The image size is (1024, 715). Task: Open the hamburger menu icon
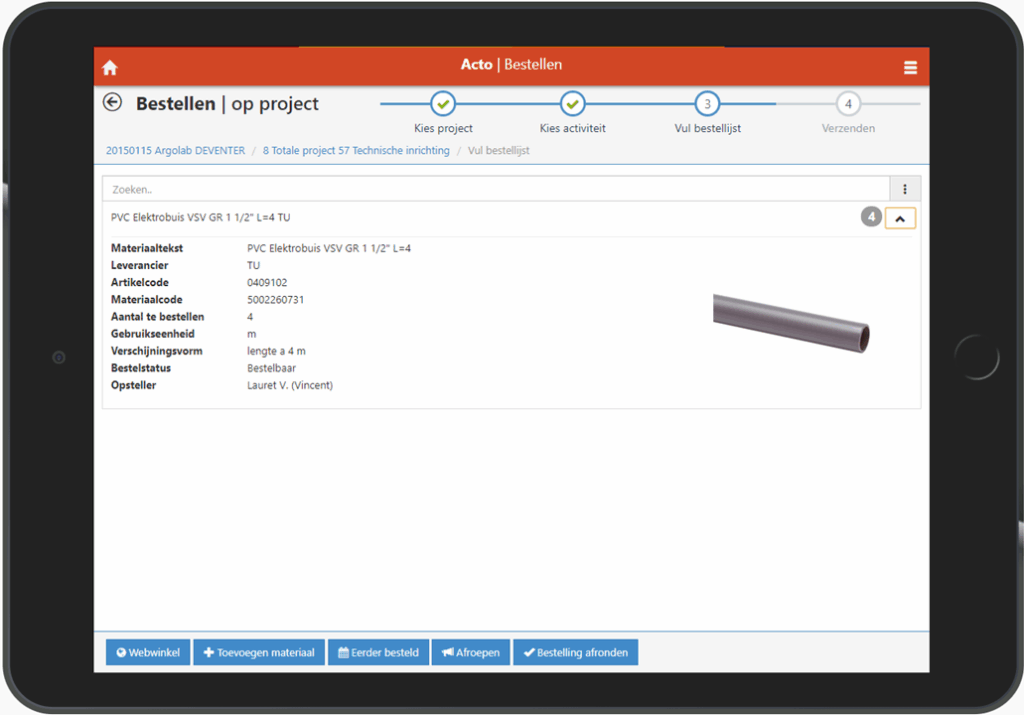(910, 68)
